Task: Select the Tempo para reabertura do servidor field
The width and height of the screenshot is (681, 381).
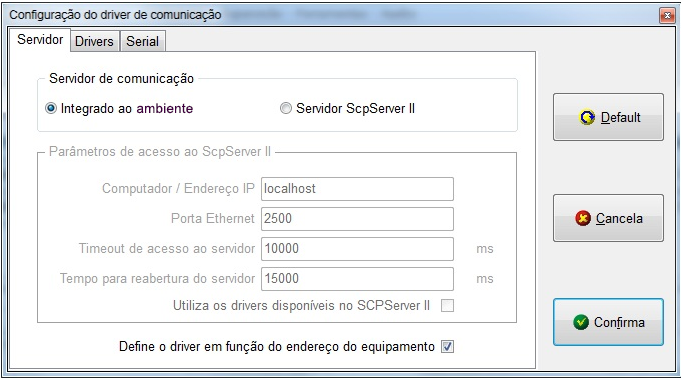Action: 357,279
